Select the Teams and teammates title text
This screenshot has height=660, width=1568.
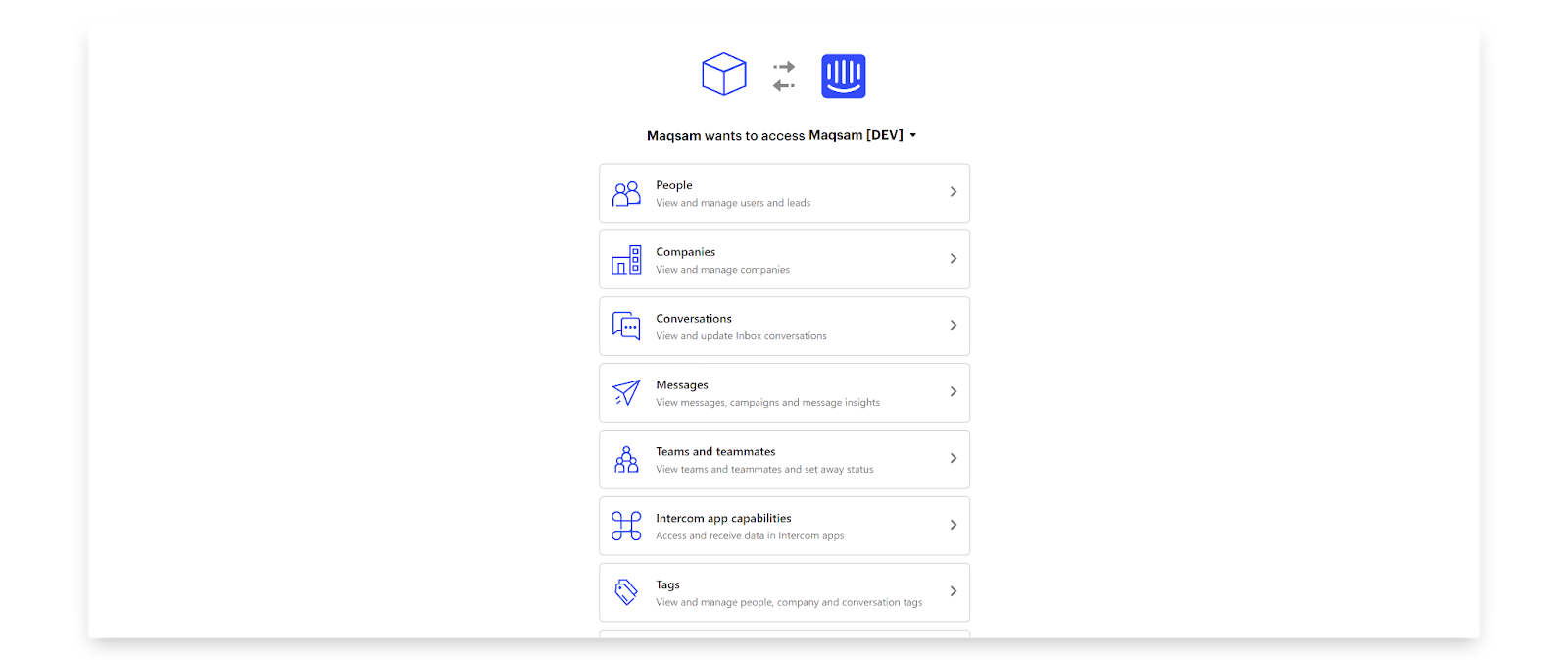(x=715, y=451)
